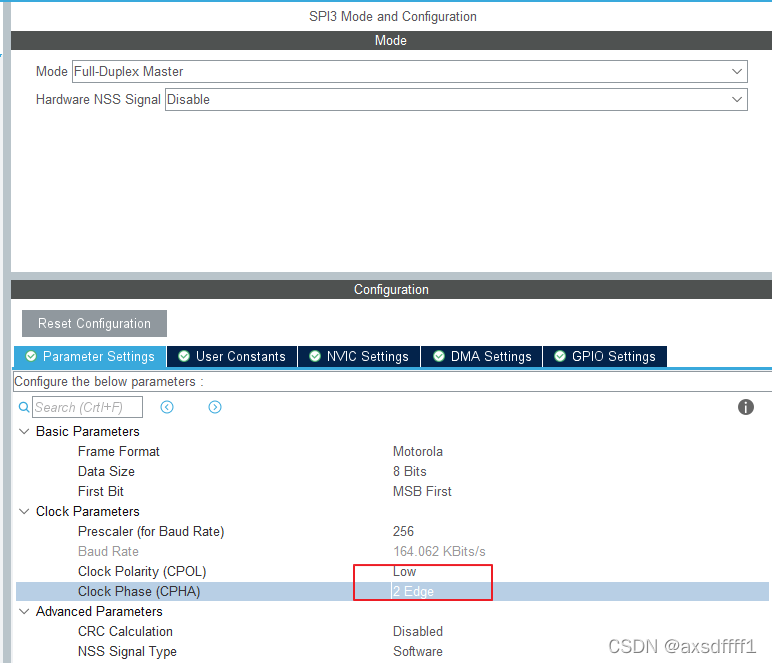772x663 pixels.
Task: Click the green check icon on DMA Settings tab
Action: [x=439, y=356]
